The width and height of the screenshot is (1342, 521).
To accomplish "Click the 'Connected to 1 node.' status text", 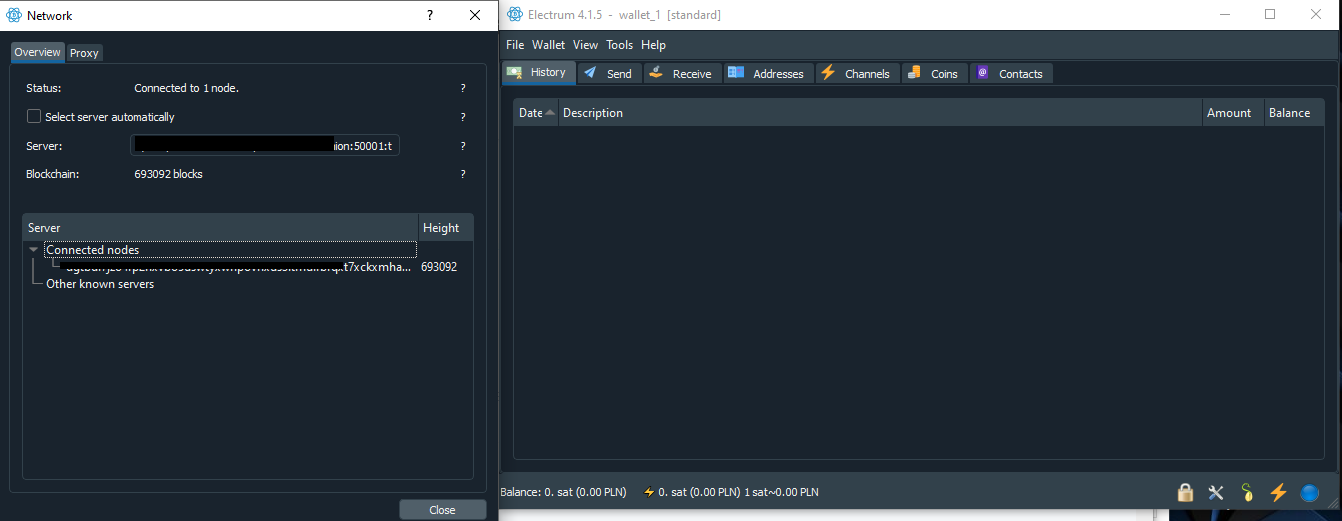I will (186, 88).
